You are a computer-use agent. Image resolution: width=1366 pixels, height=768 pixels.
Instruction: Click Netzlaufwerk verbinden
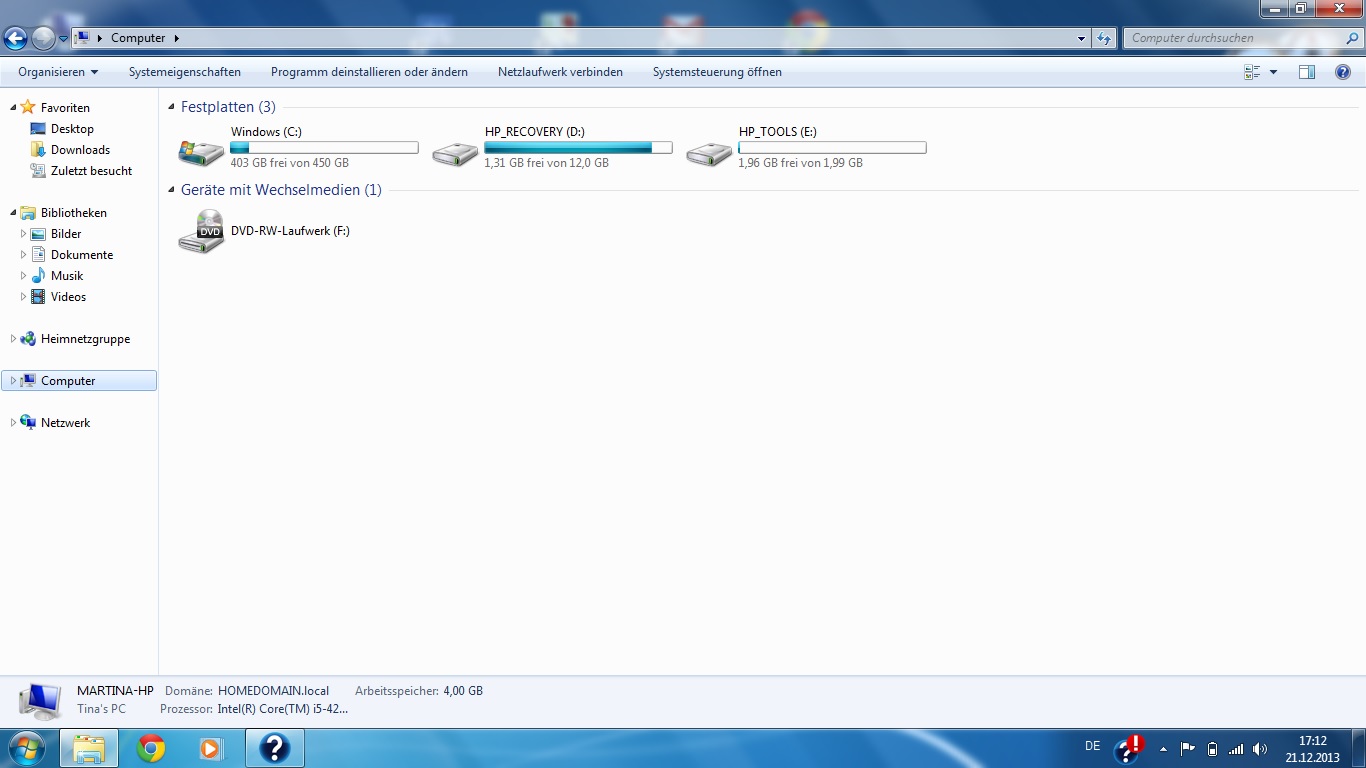click(560, 72)
